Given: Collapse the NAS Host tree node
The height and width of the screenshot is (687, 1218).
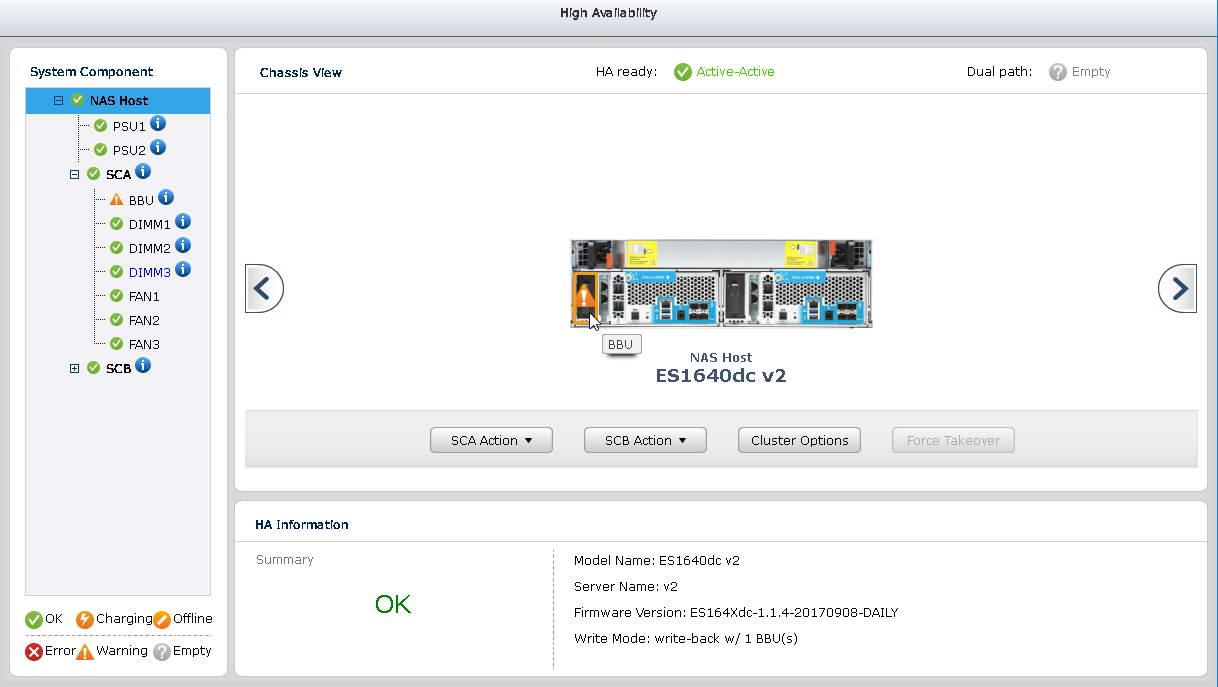Looking at the screenshot, I should [x=58, y=101].
